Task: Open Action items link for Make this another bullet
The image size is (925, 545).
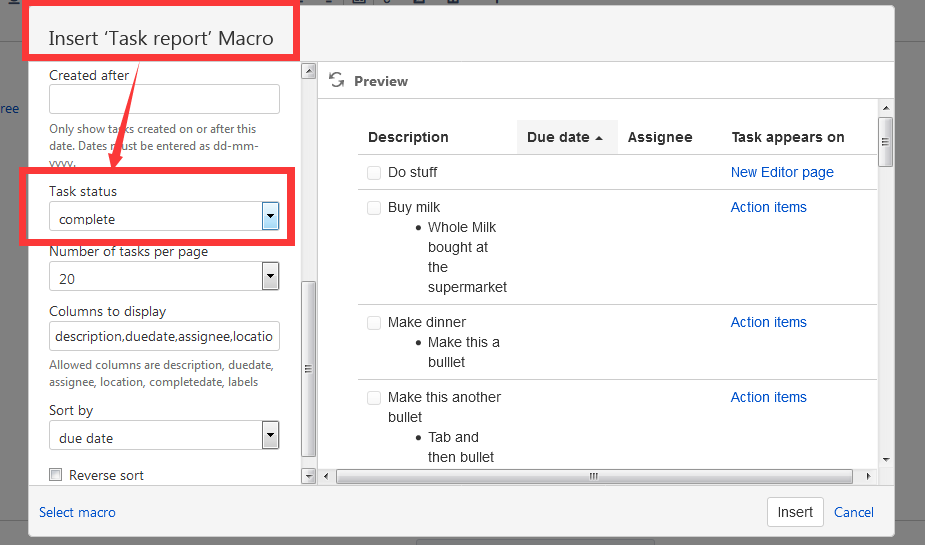Action: (x=768, y=397)
